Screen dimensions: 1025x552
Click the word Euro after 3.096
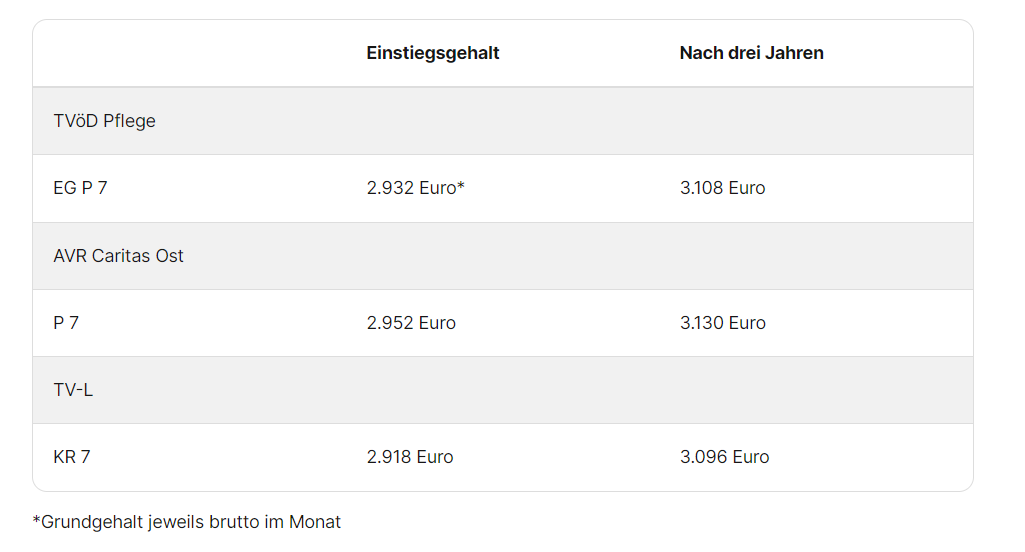[x=750, y=457]
